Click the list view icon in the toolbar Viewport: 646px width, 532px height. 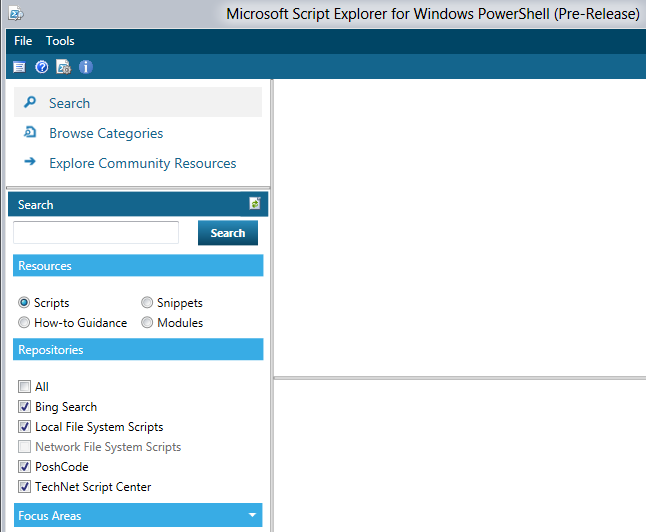pos(18,67)
